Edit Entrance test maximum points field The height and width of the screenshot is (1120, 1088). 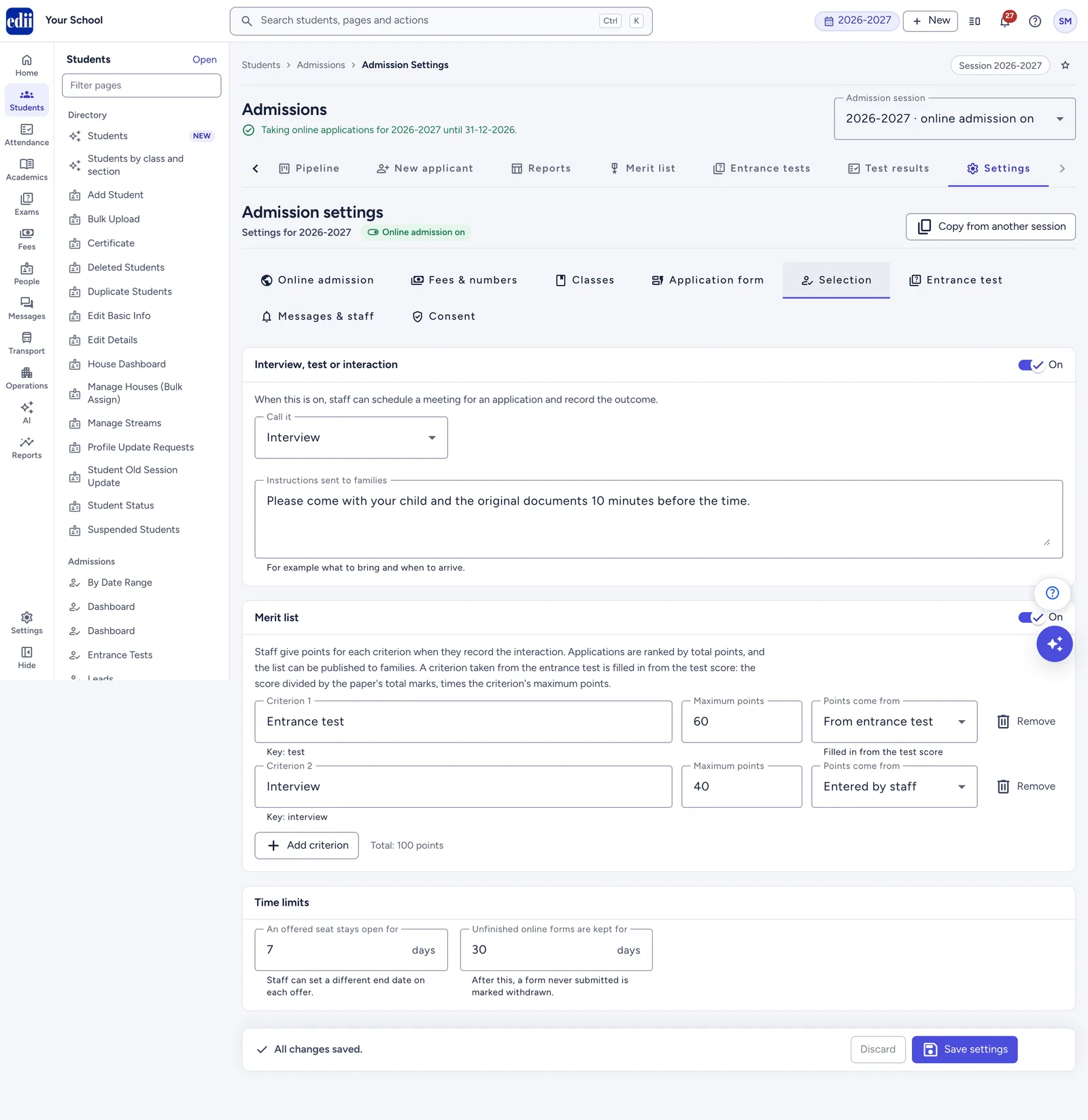(x=742, y=722)
